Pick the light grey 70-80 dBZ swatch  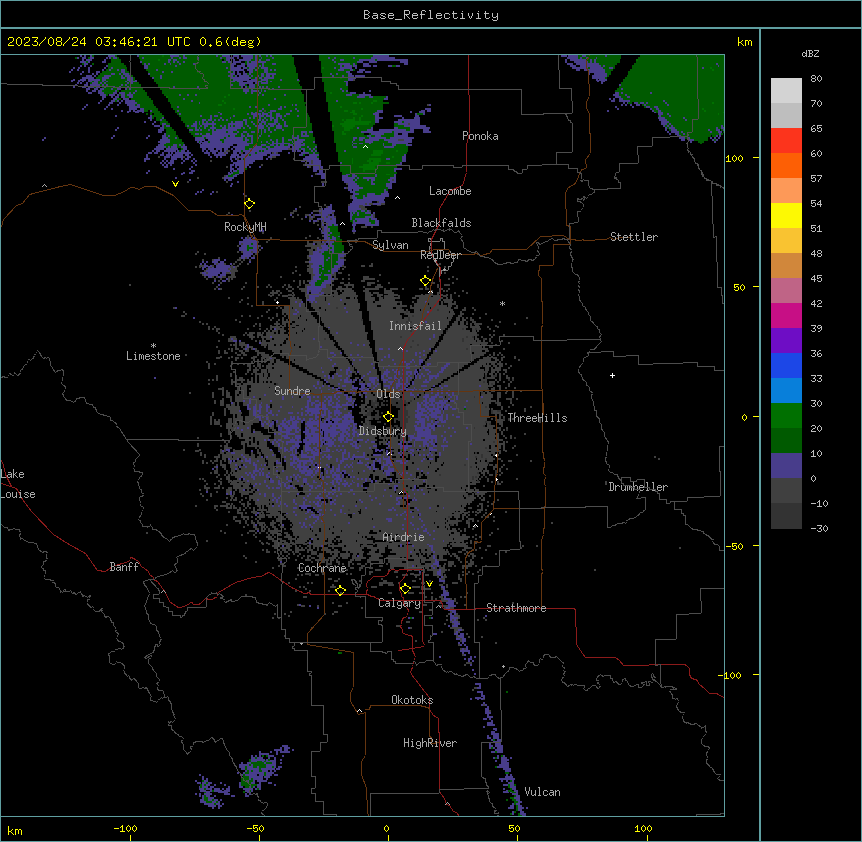pyautogui.click(x=786, y=91)
